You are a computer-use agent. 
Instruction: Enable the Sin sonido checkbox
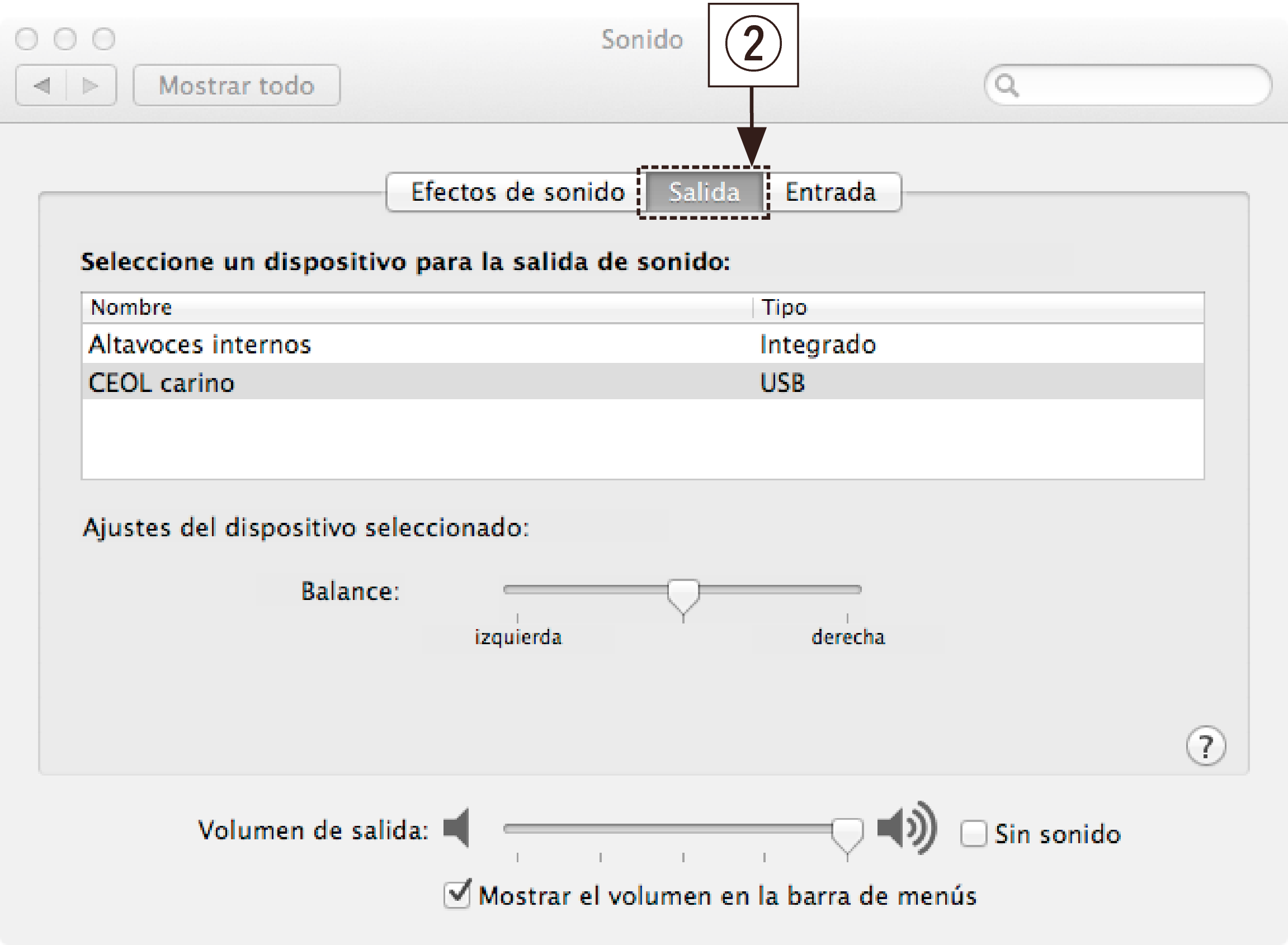[973, 834]
